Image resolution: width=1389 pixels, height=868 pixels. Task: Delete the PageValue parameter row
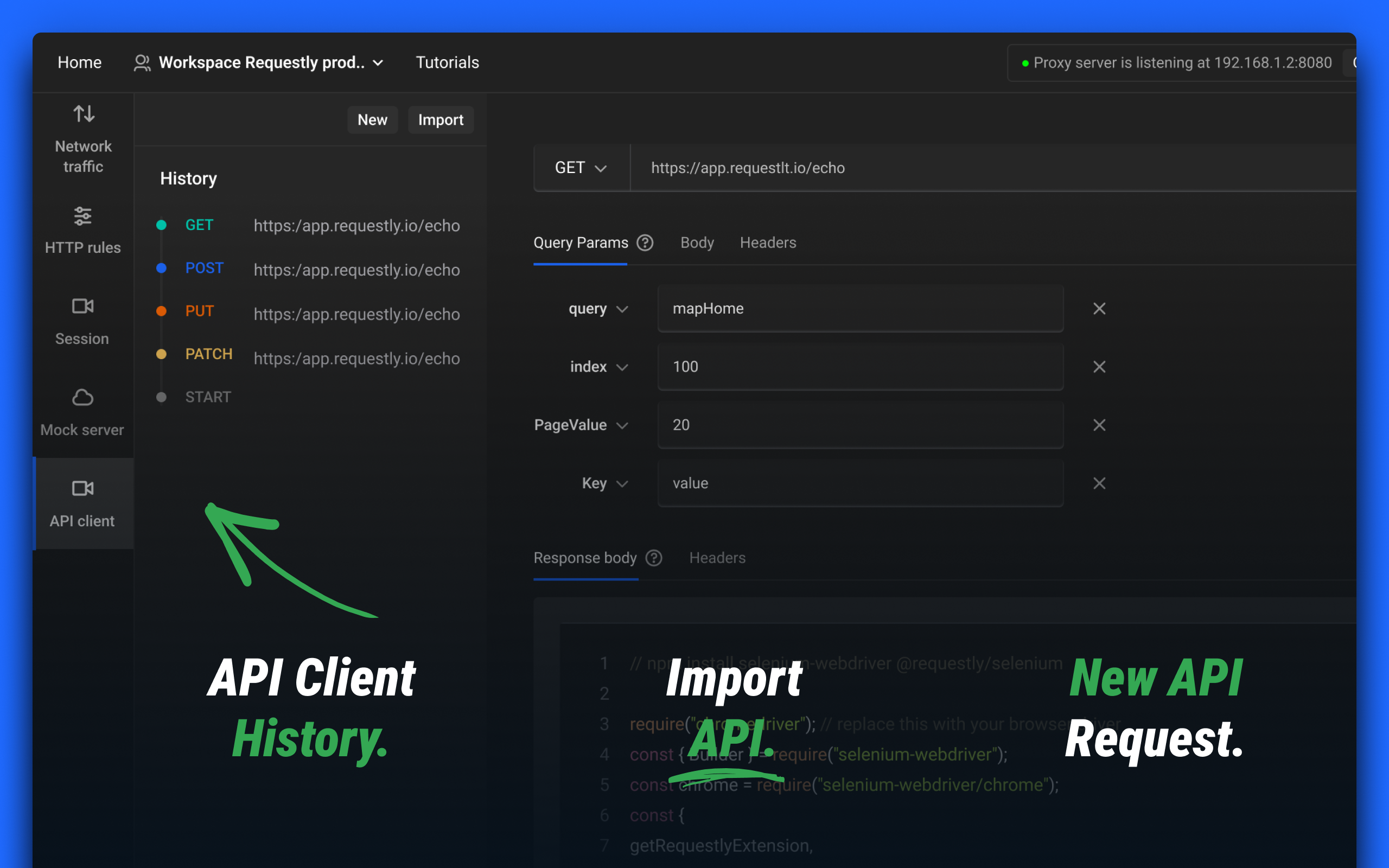tap(1099, 425)
